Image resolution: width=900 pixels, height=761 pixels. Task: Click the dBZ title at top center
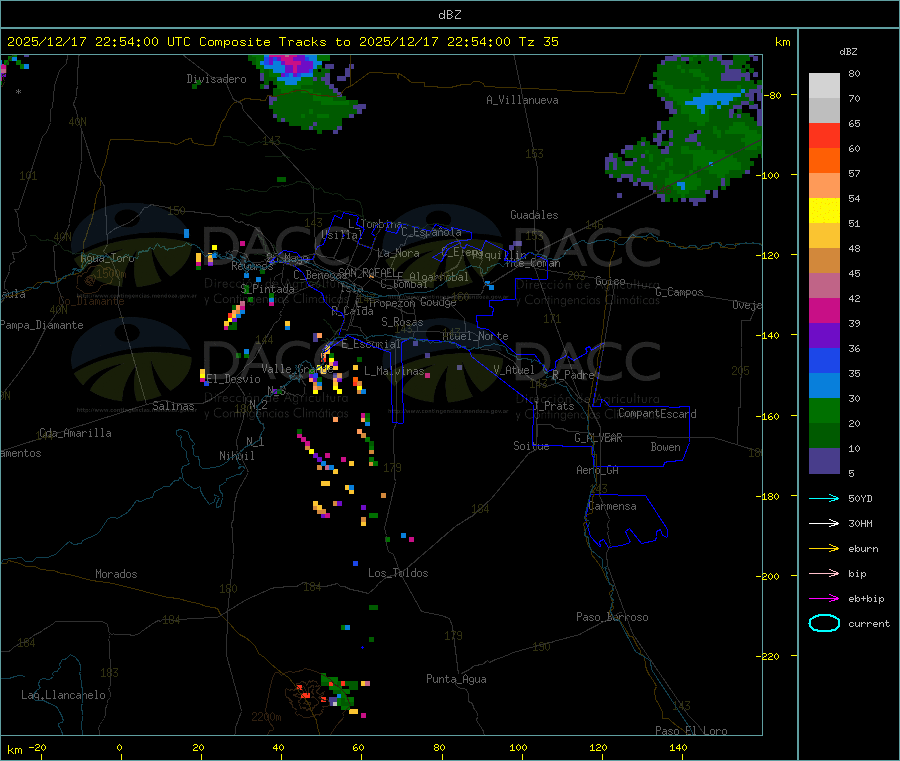point(449,15)
